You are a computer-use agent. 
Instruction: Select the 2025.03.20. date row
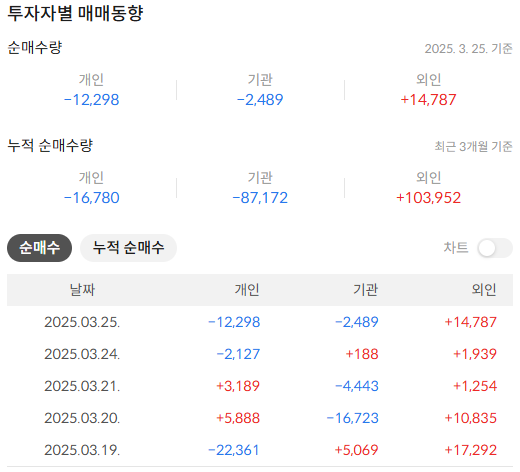click(260, 418)
